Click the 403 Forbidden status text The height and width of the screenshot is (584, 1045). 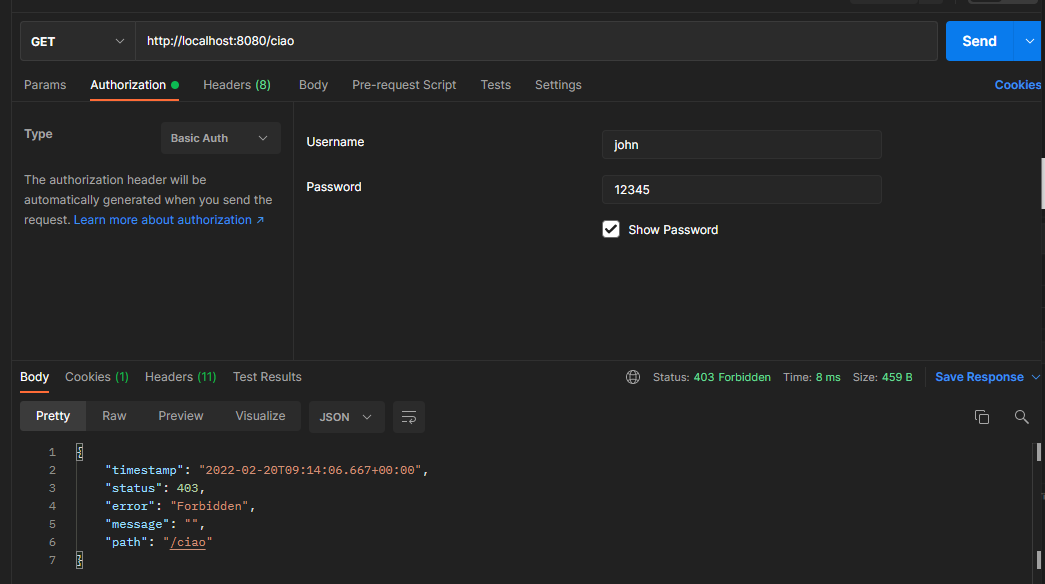tap(732, 377)
